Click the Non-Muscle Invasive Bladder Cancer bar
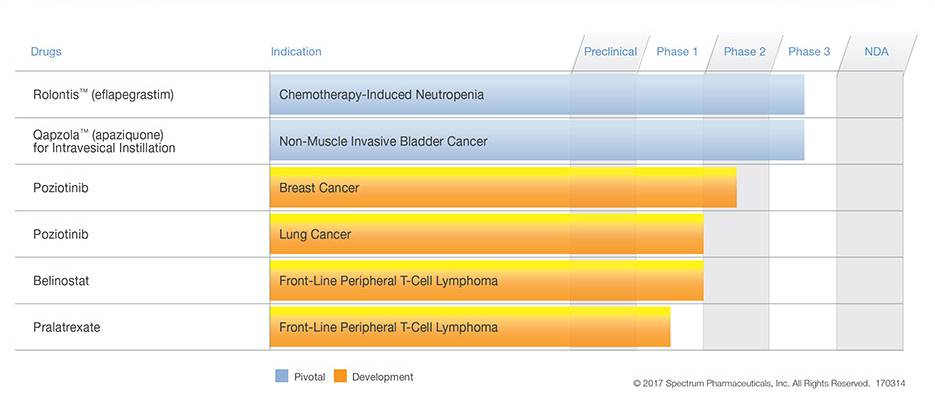 coord(536,141)
